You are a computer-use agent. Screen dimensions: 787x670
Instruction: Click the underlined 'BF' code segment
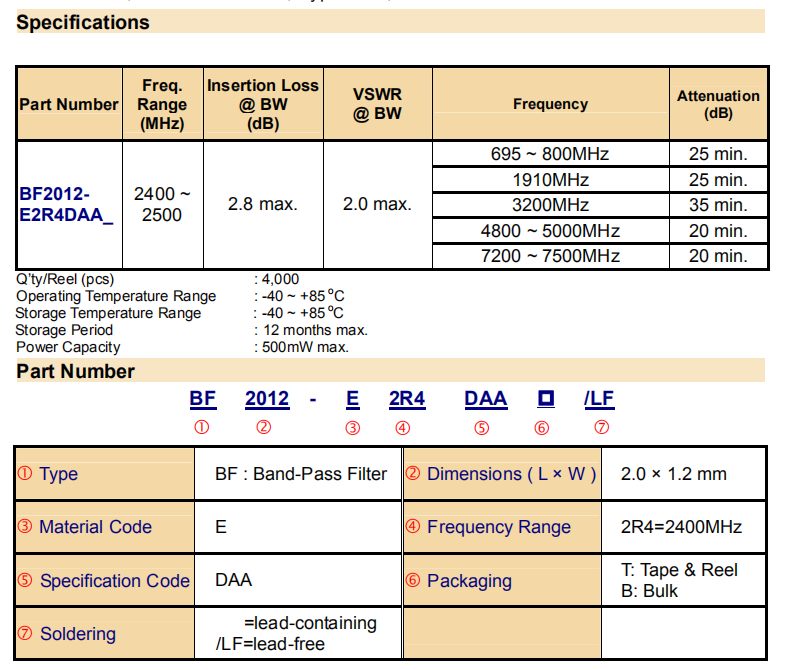pos(203,399)
